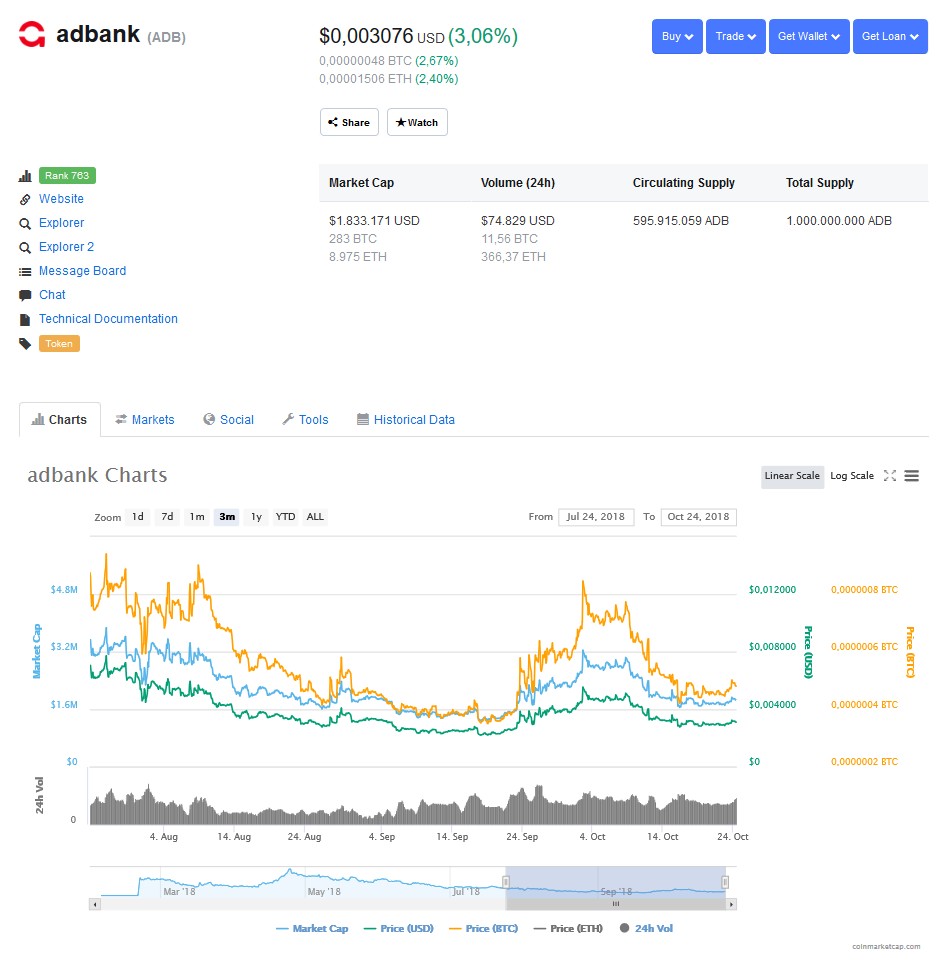Click the magnifier icon beside Explorer

tap(25, 224)
